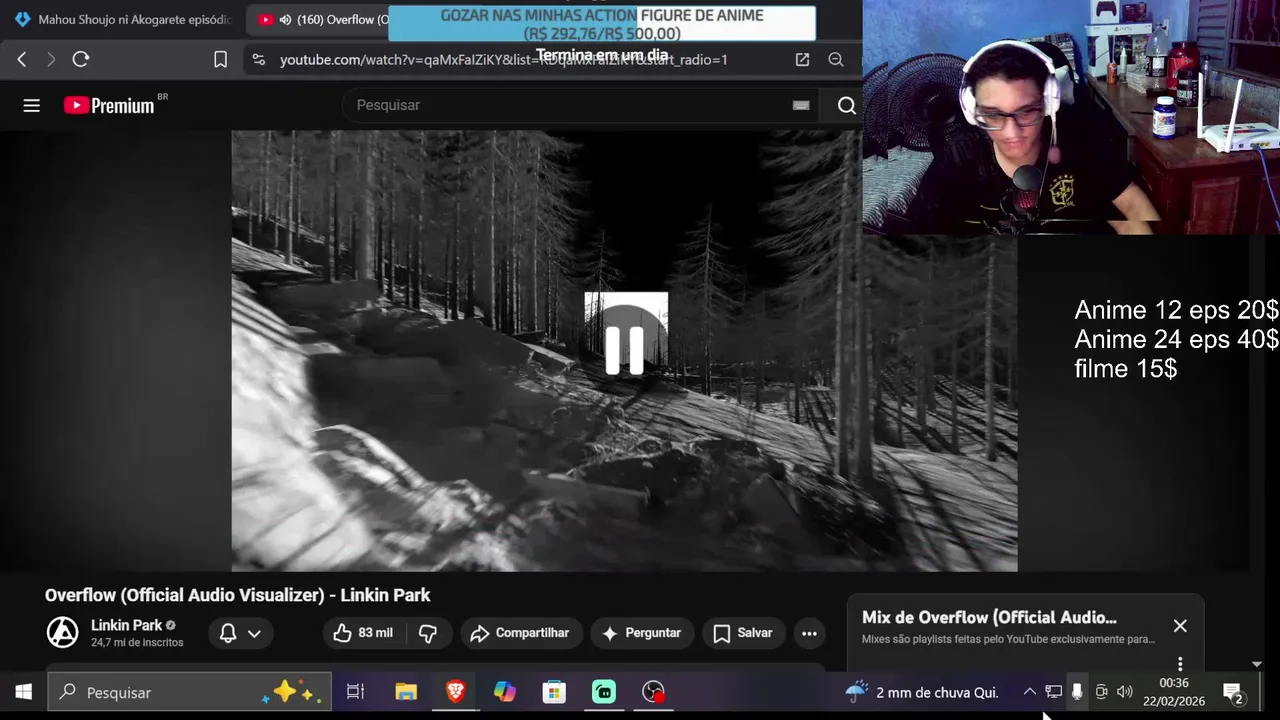Click the microphone tray icon
1280x720 pixels.
point(1077,692)
